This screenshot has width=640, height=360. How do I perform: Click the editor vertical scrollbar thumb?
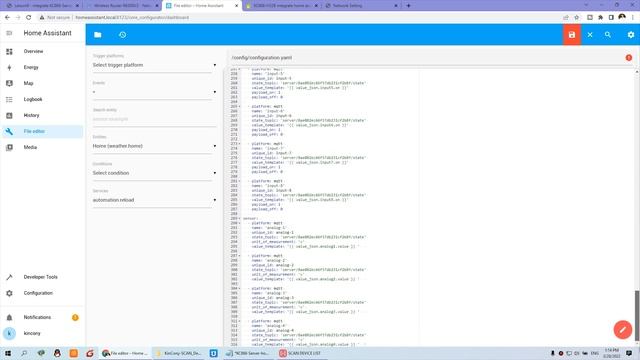point(637,315)
